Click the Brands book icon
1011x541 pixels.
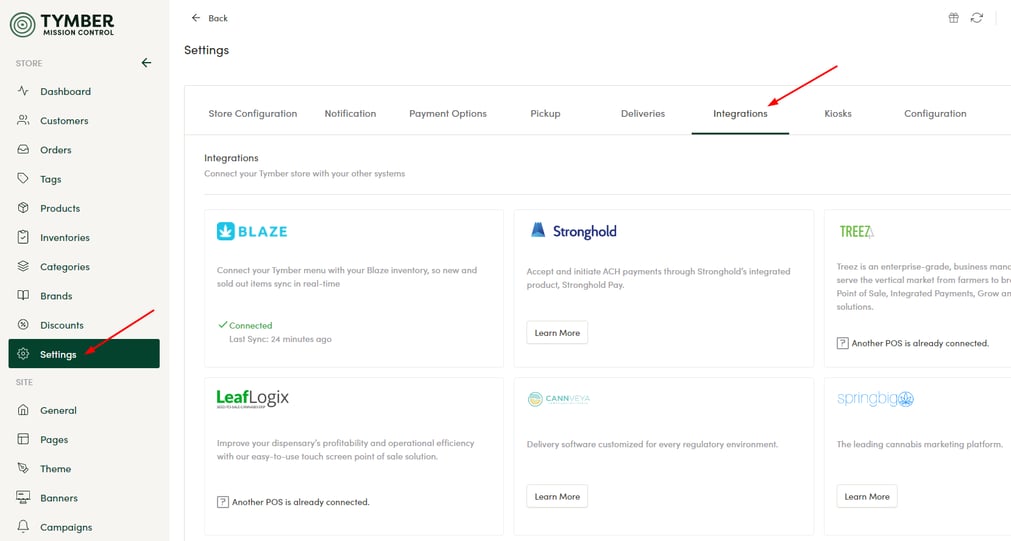pos(23,295)
